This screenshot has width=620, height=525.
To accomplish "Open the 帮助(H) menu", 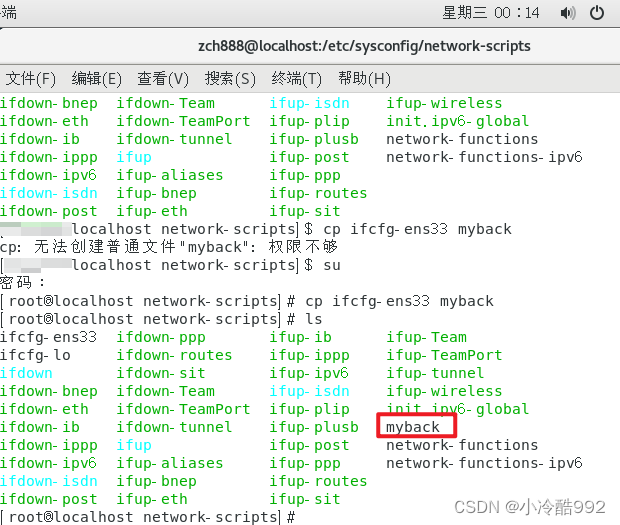I will click(x=363, y=78).
